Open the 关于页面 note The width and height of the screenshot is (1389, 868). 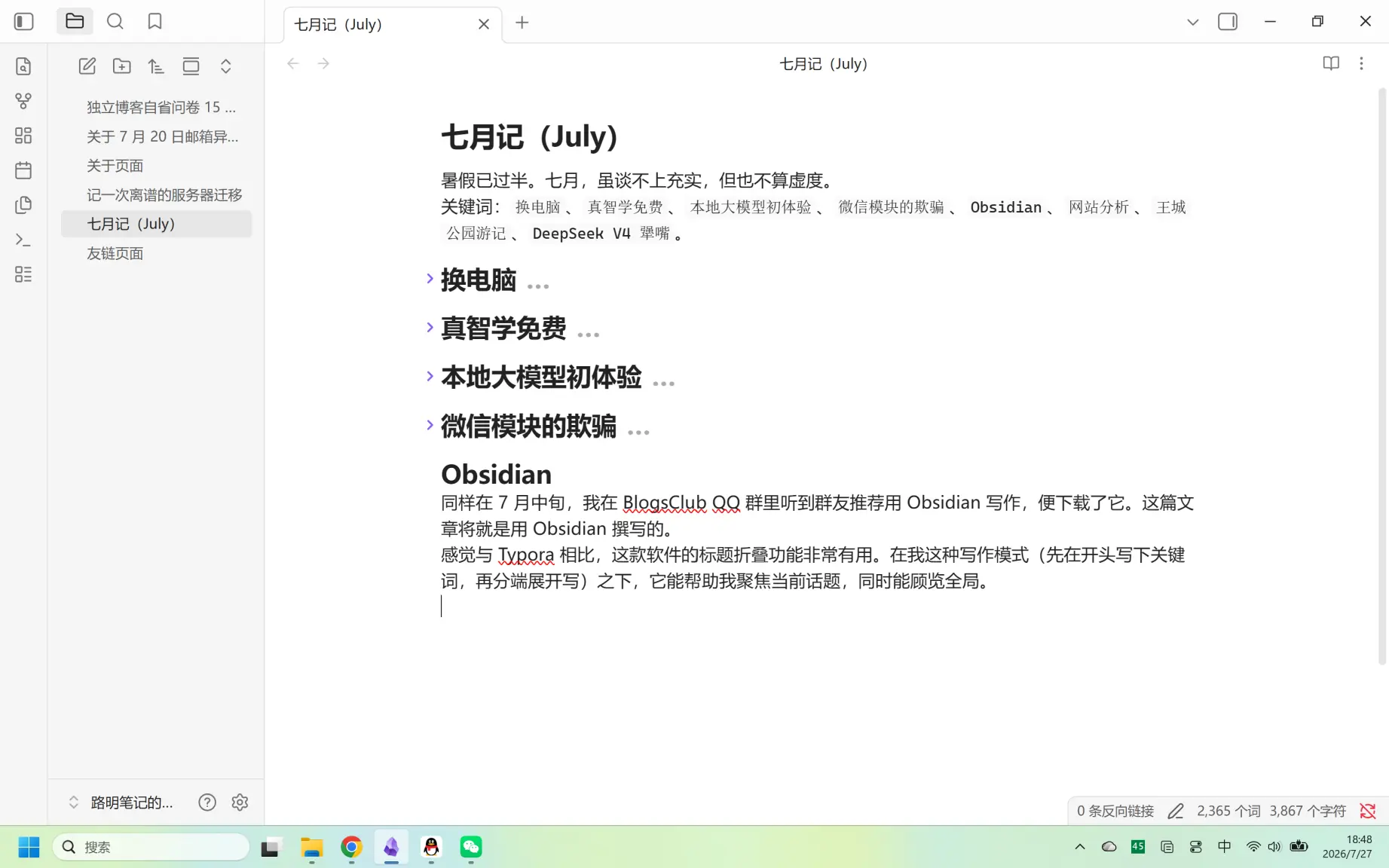coord(156,166)
